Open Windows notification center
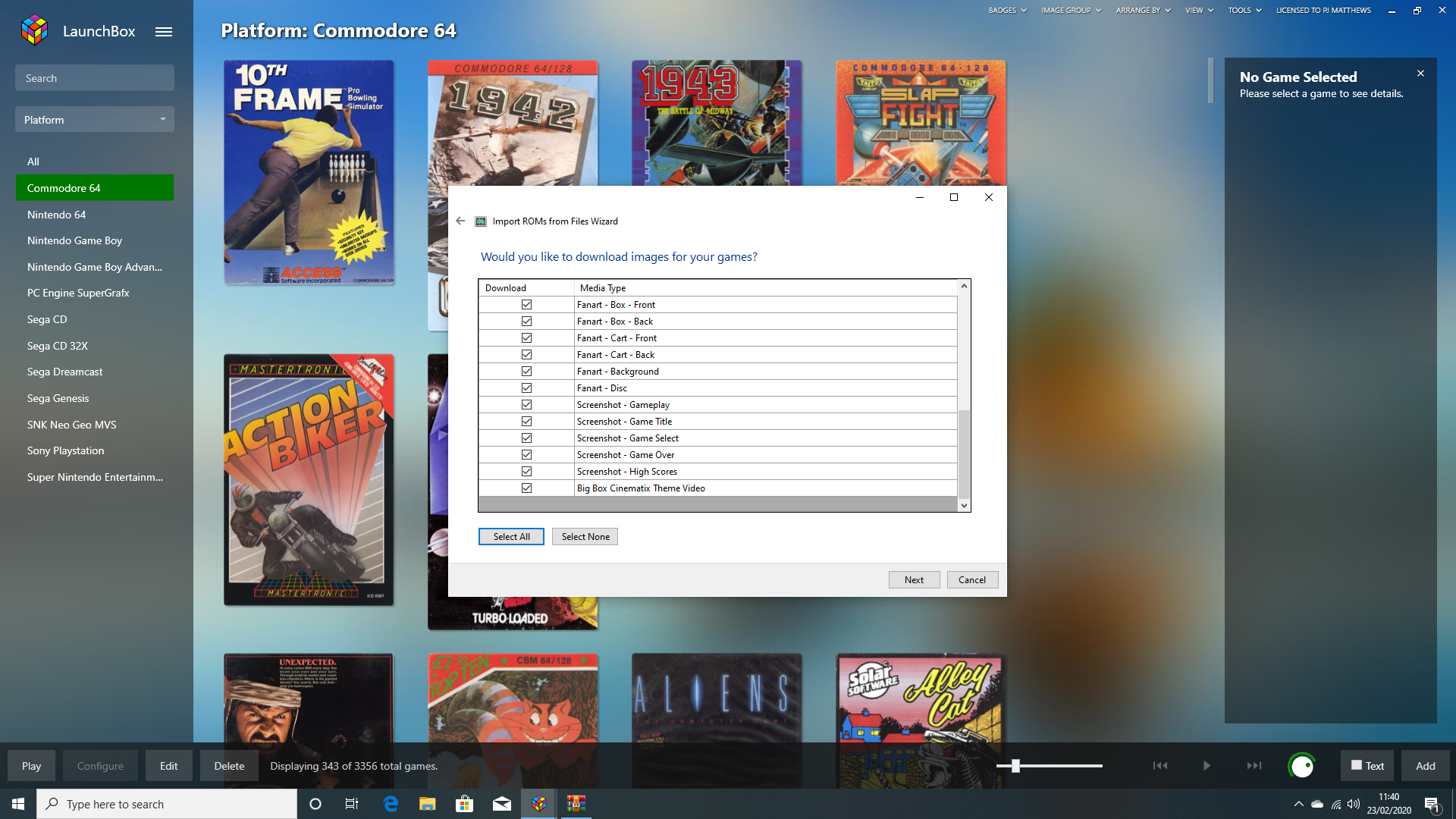1456x819 pixels. click(1432, 804)
